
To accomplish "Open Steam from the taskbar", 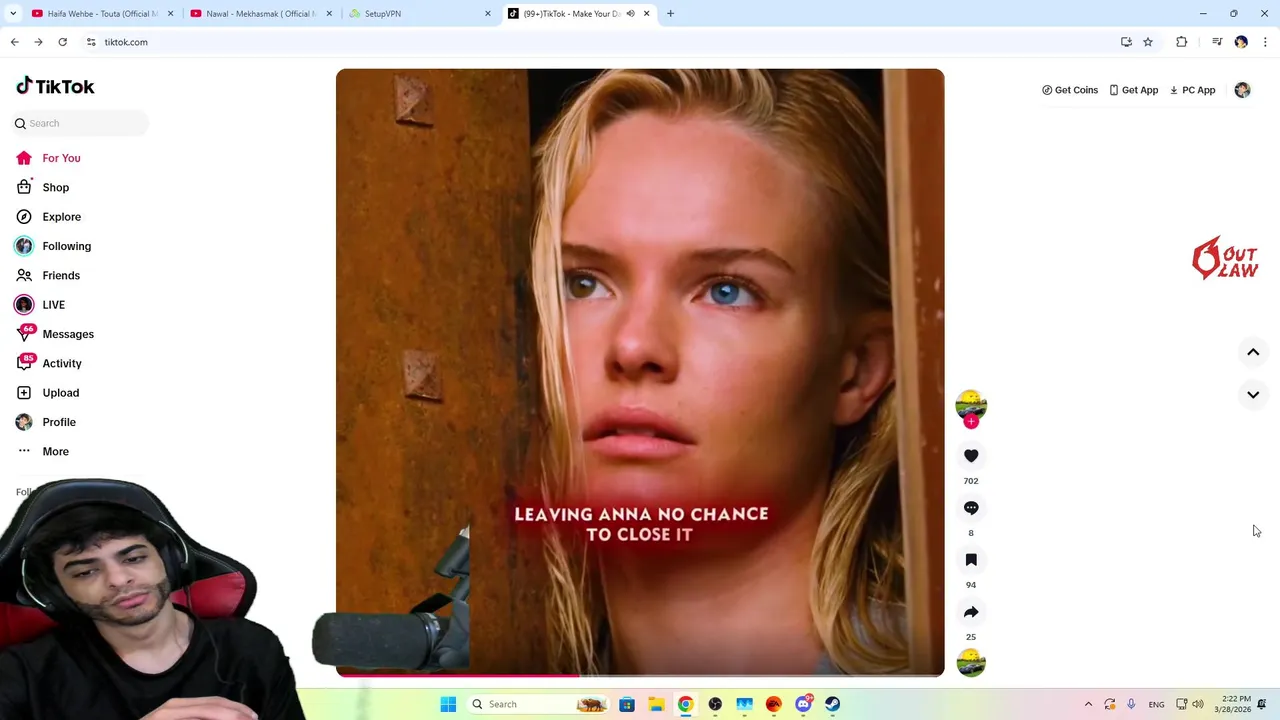I will (x=832, y=704).
